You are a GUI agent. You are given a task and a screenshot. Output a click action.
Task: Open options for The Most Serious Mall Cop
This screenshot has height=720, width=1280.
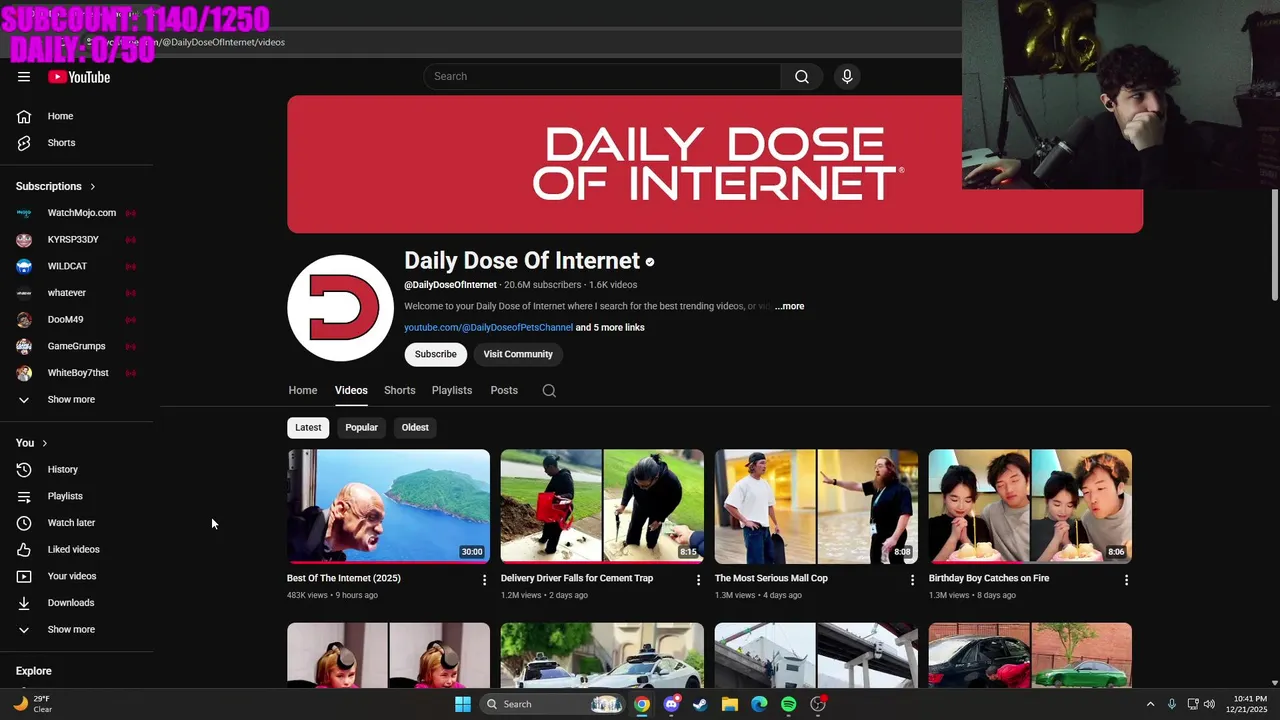click(912, 580)
